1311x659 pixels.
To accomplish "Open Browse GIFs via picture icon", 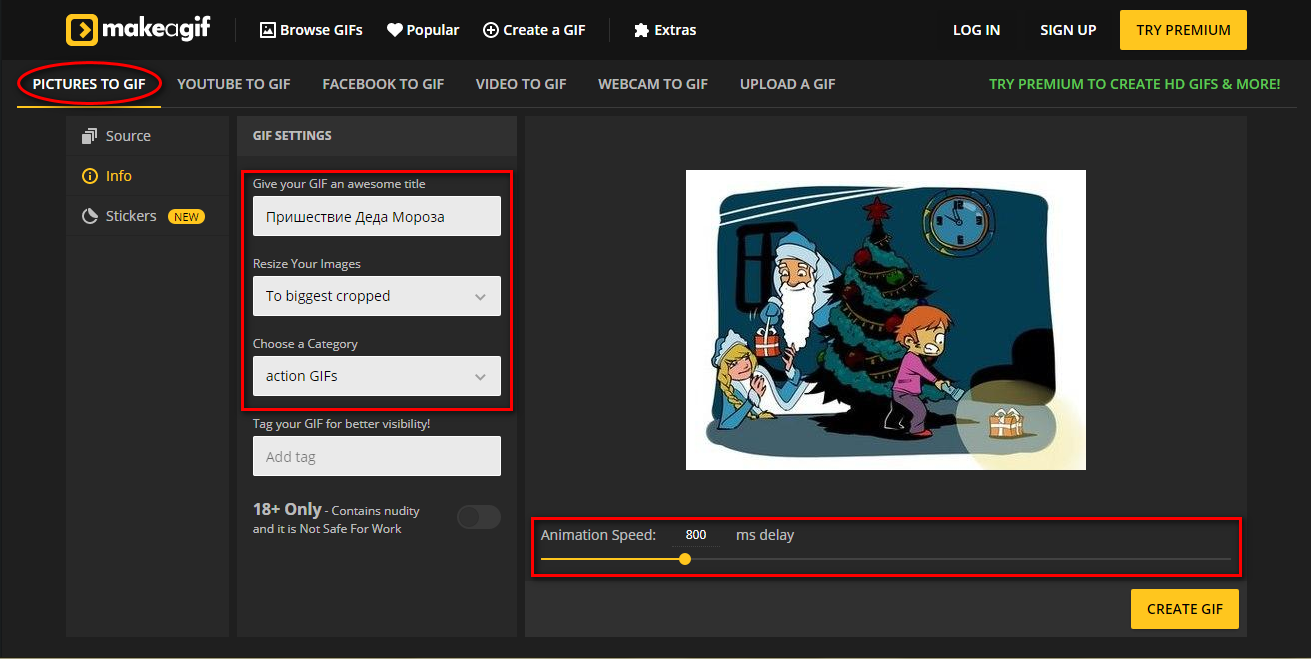I will point(267,30).
